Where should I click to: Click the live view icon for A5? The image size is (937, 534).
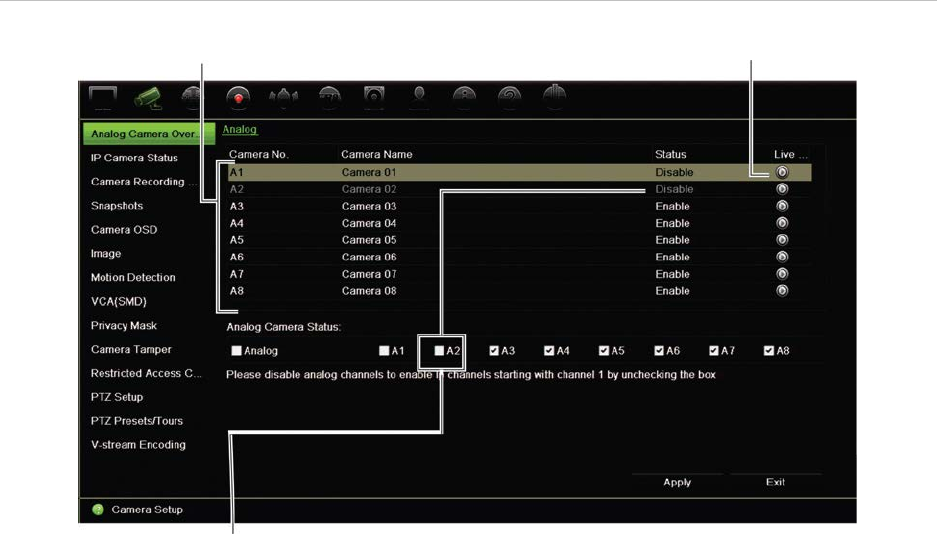click(782, 240)
